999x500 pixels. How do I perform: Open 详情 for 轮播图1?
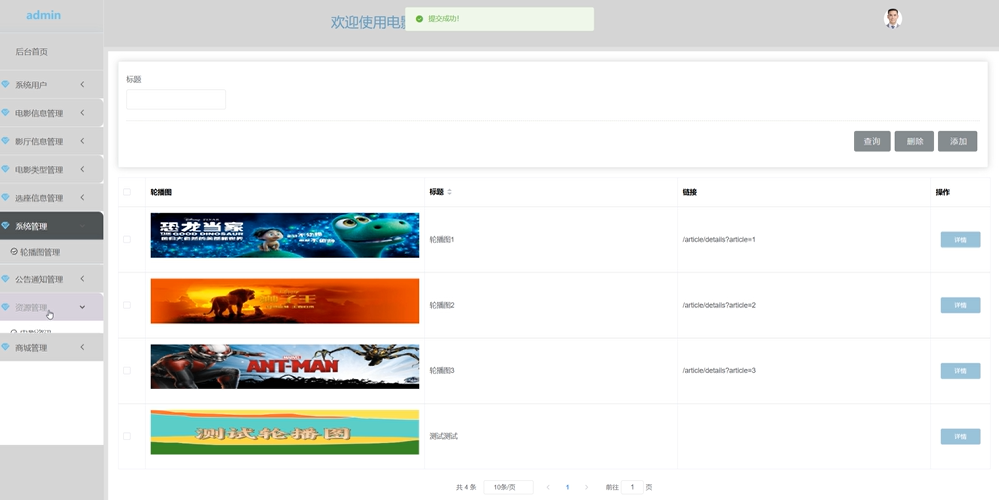[x=960, y=239]
